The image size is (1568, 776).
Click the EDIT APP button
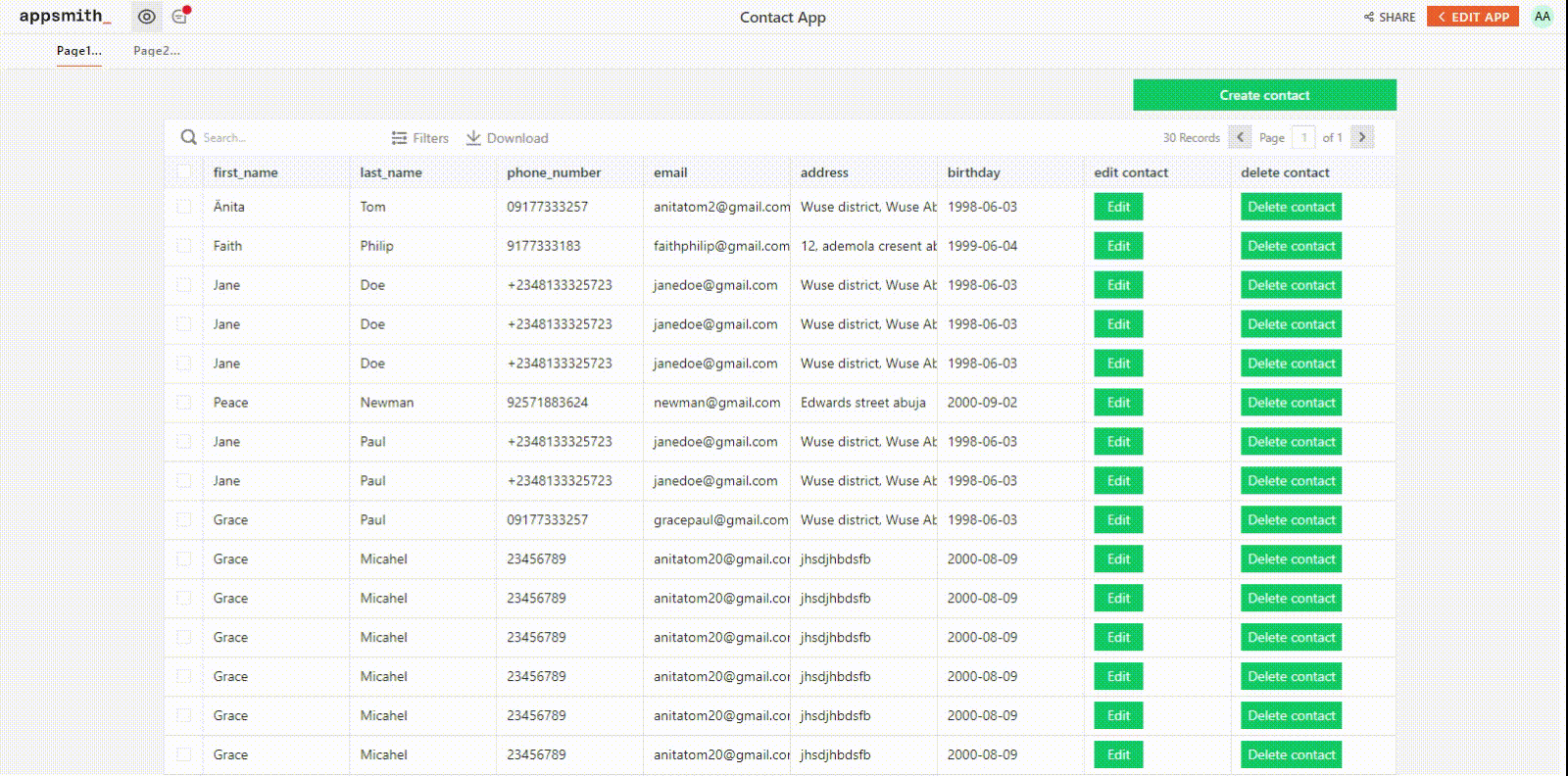[1473, 17]
